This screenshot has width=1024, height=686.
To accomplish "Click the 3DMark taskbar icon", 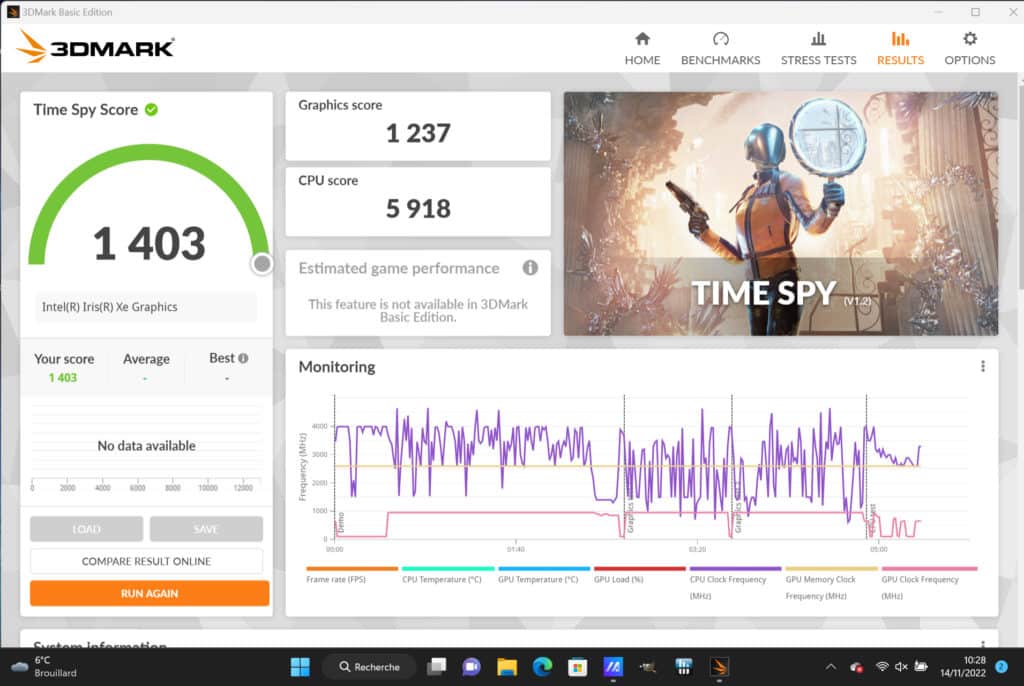I will click(718, 667).
